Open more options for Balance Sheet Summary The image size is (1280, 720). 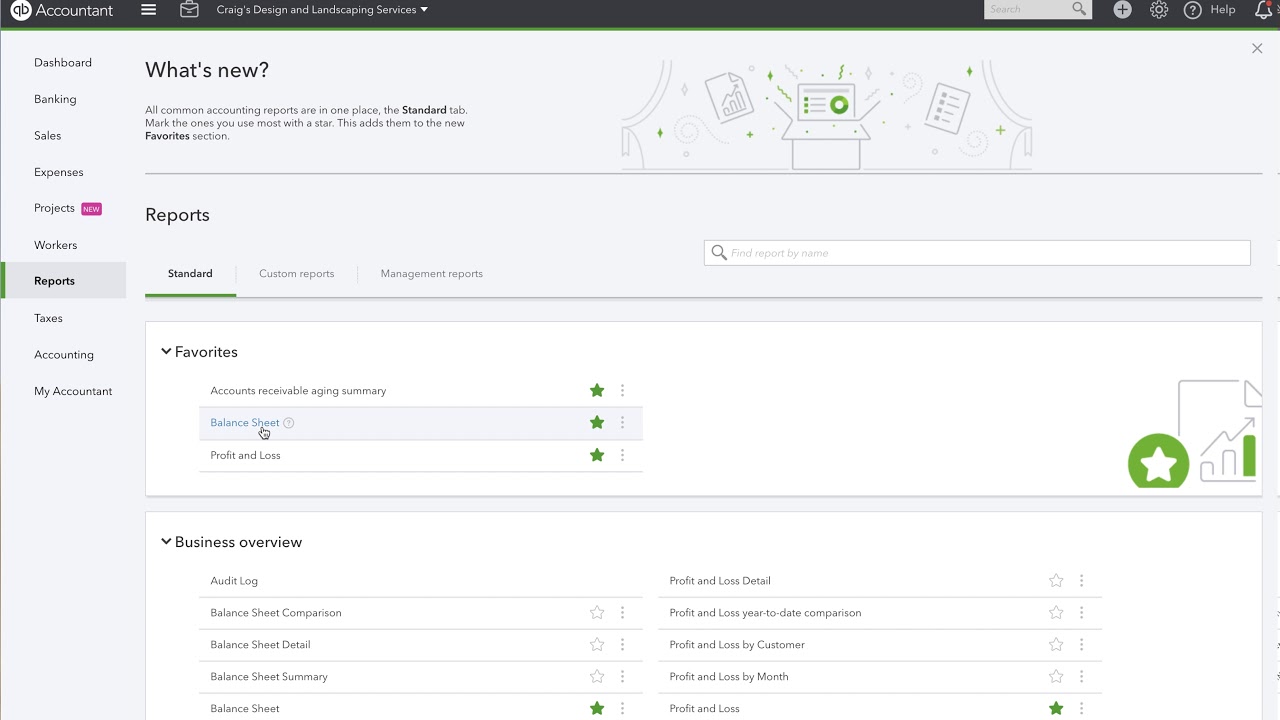coord(622,677)
